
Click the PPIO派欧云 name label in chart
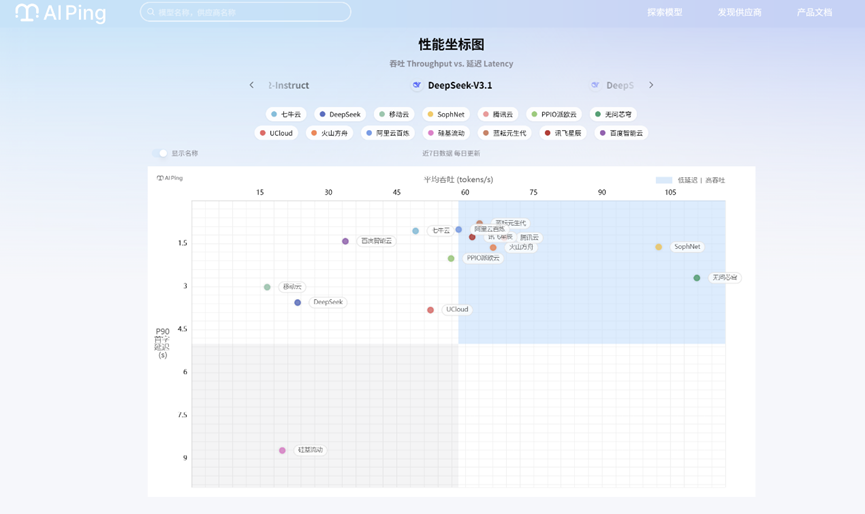click(x=483, y=258)
